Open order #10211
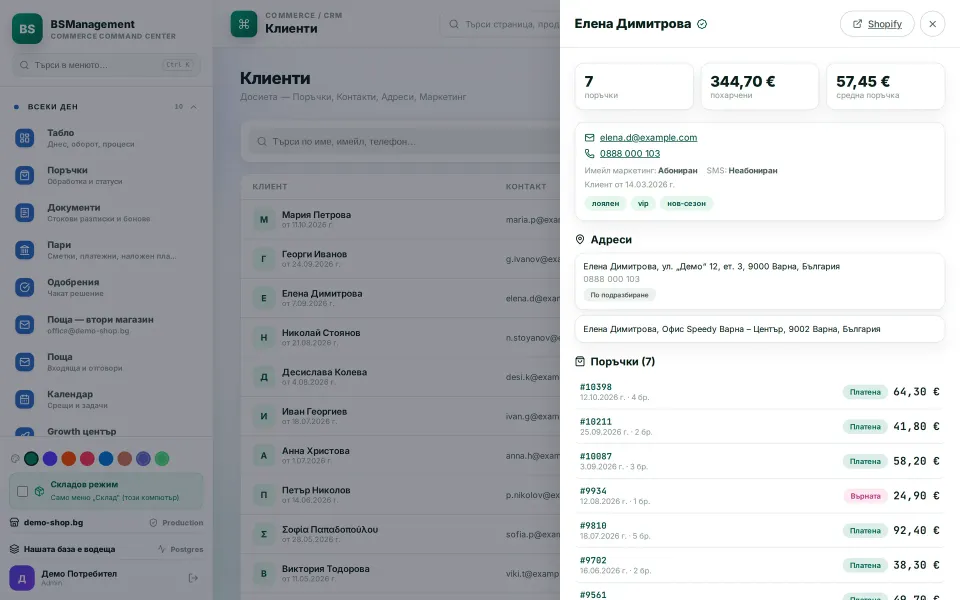 click(x=759, y=426)
